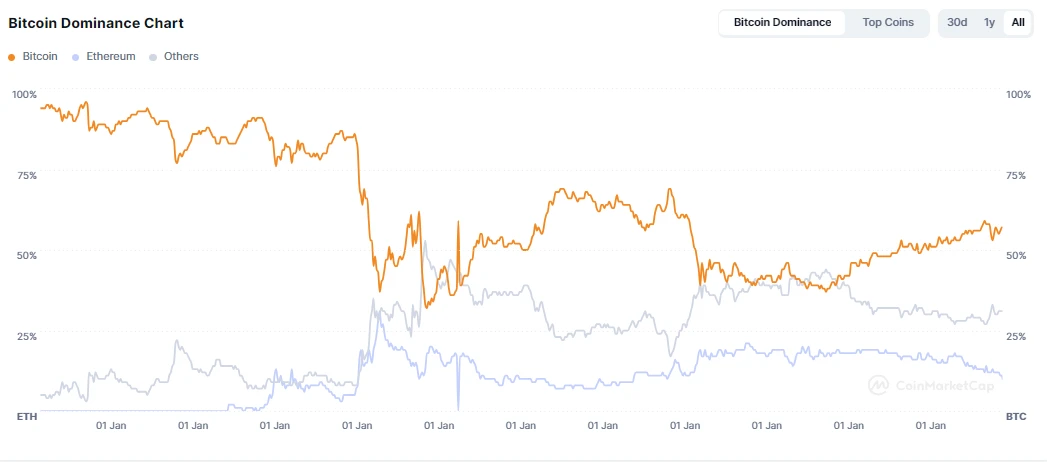Click the orange Bitcoin legend dot
The image size is (1047, 462).
tap(12, 57)
